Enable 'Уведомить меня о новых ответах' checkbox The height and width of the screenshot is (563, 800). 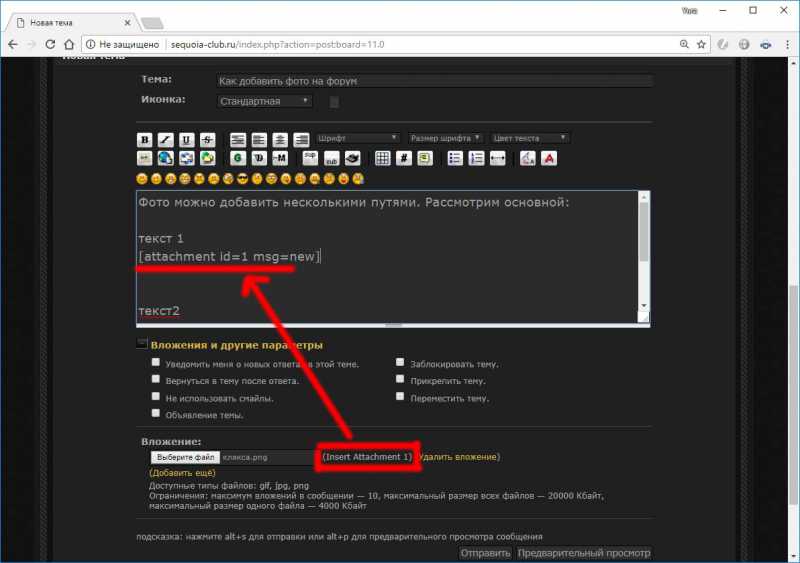156,363
